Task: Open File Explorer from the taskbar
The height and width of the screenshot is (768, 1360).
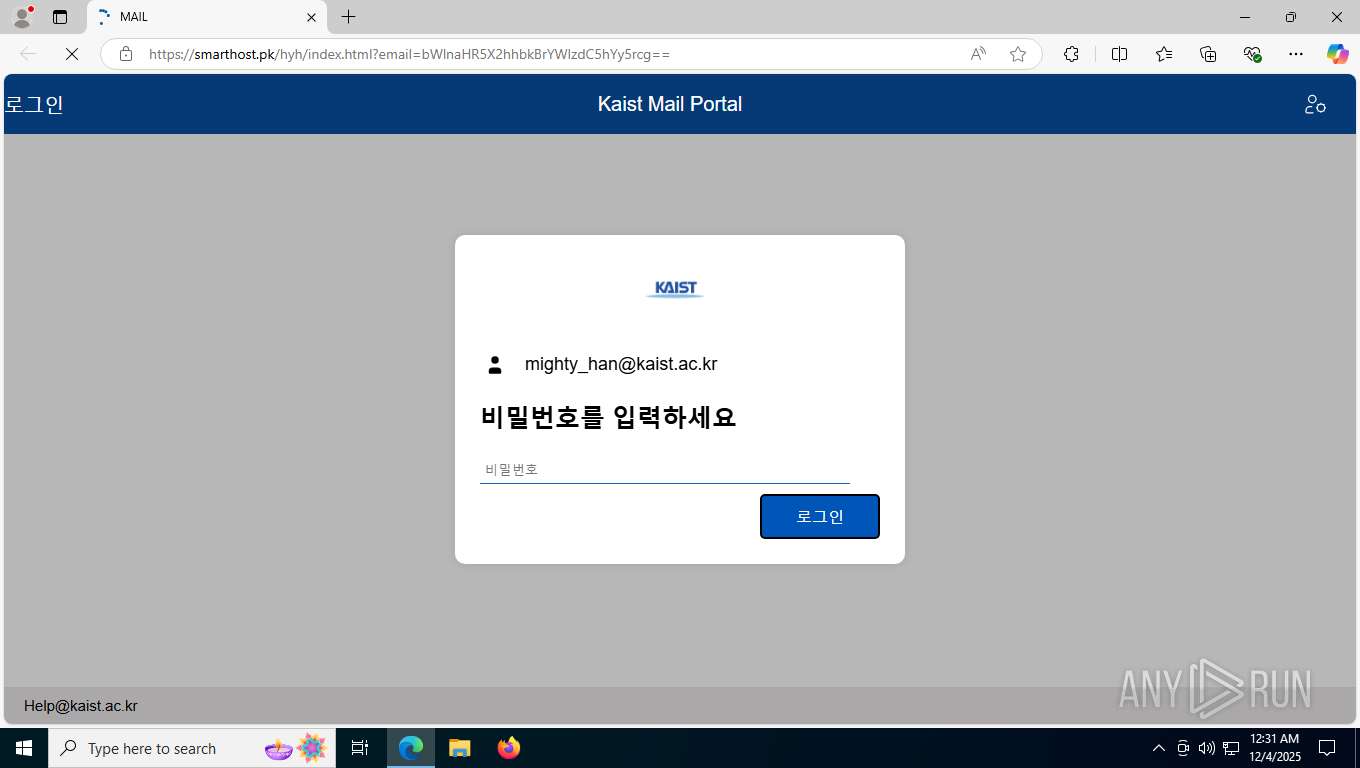Action: tap(460, 748)
